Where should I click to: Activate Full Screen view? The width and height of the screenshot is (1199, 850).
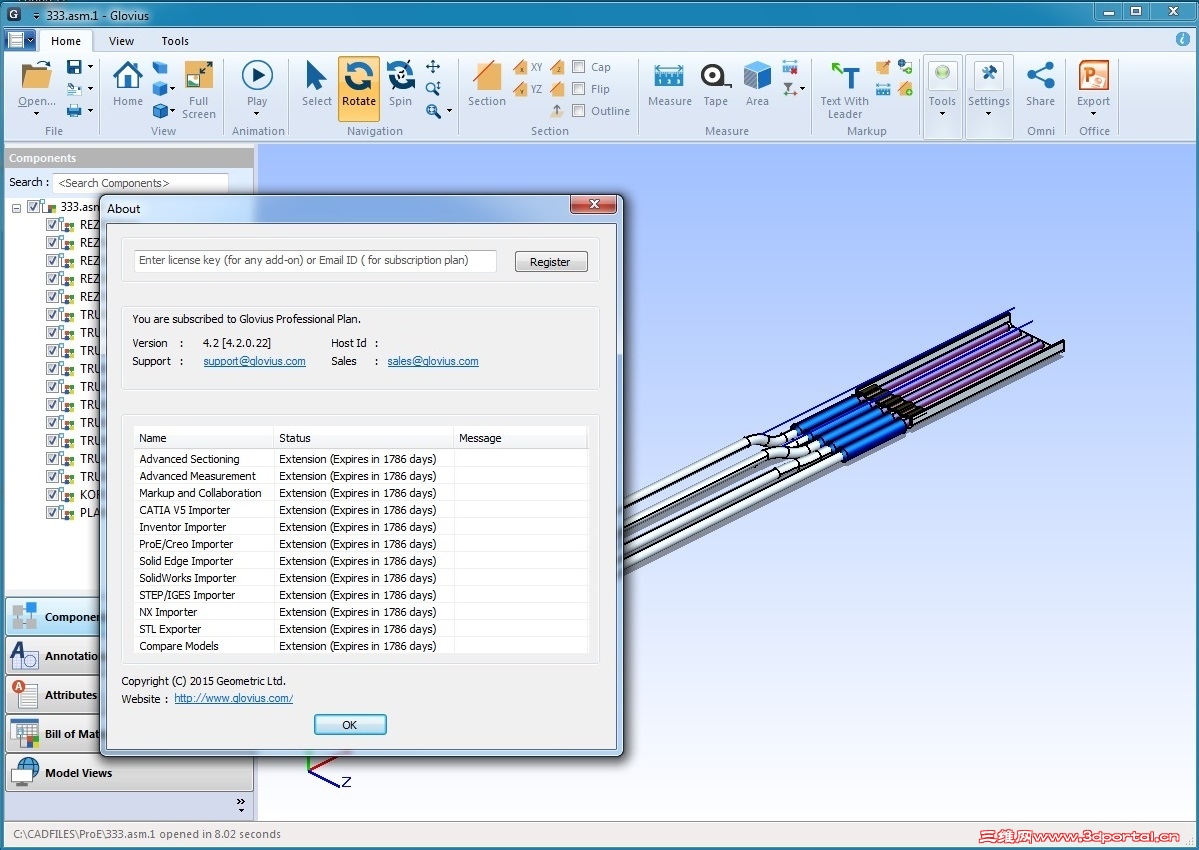[x=199, y=76]
